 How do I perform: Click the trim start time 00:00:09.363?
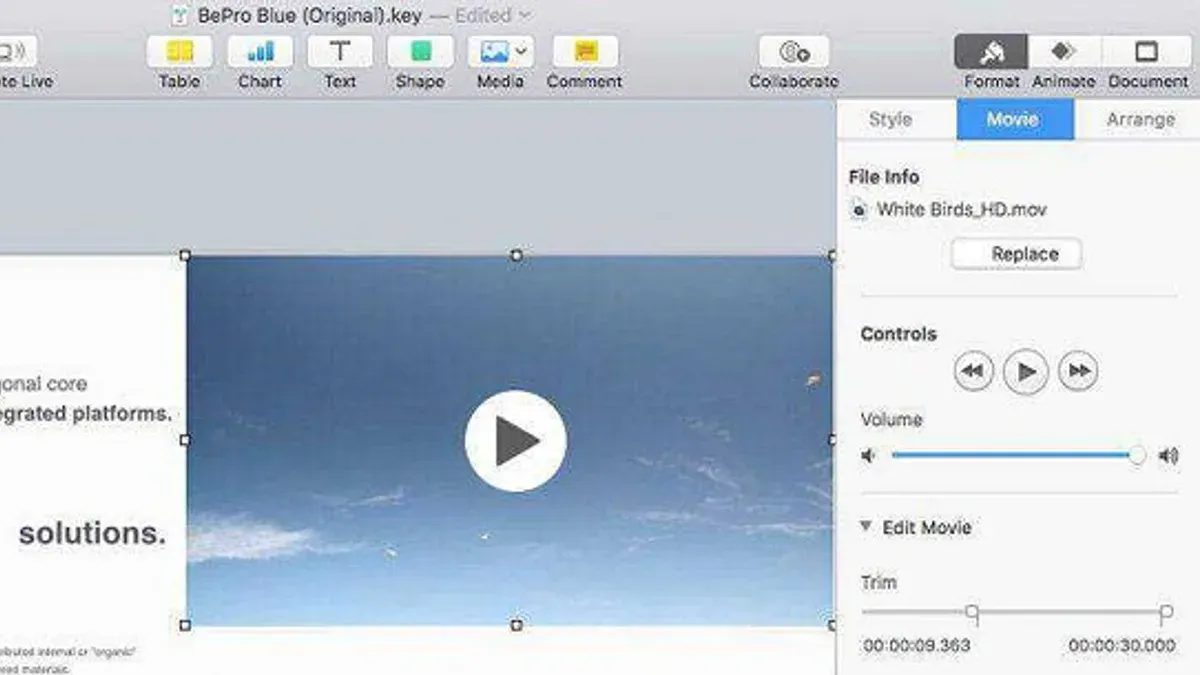917,646
